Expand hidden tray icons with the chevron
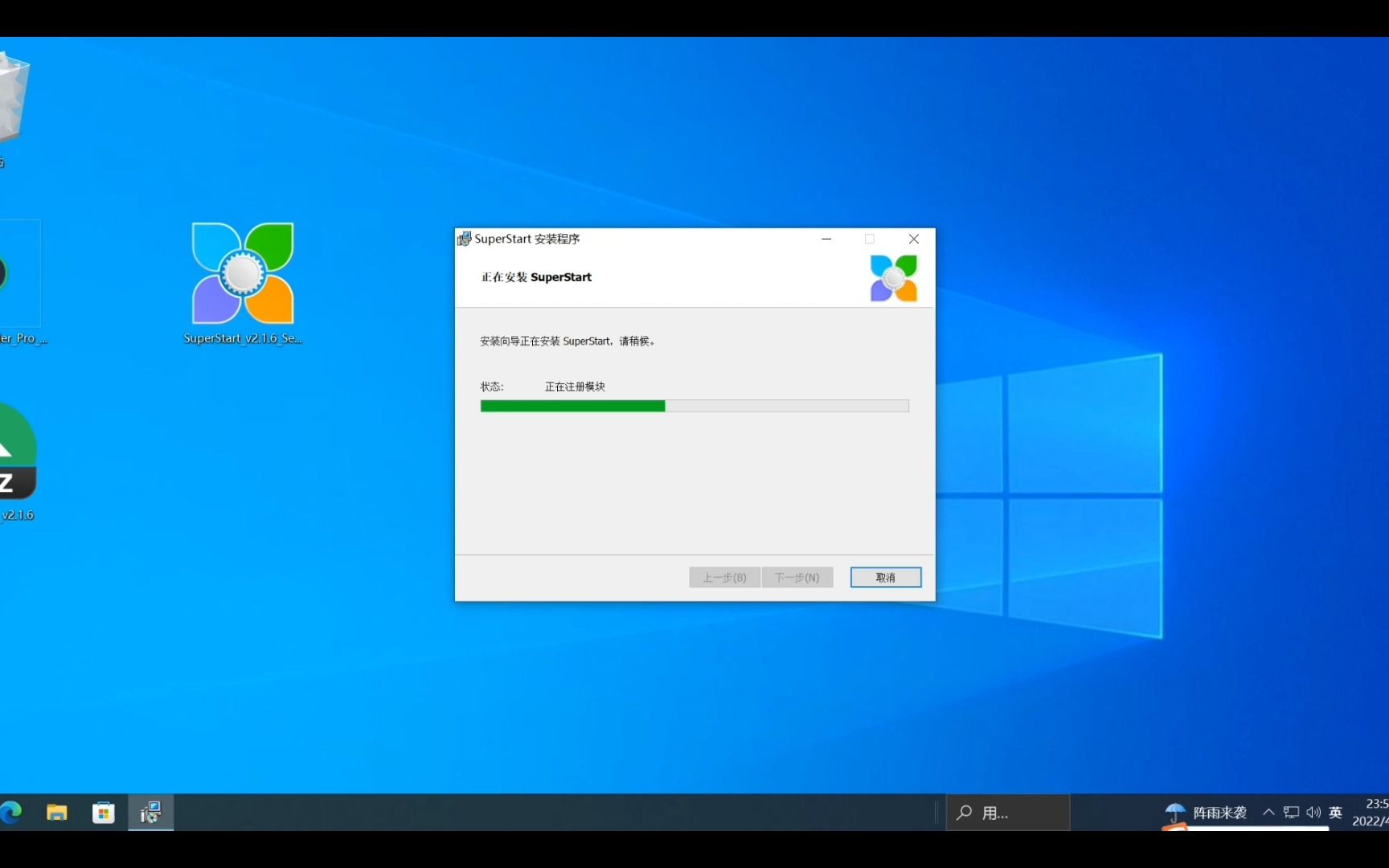Screen dimensions: 1389x868 pos(1268,813)
